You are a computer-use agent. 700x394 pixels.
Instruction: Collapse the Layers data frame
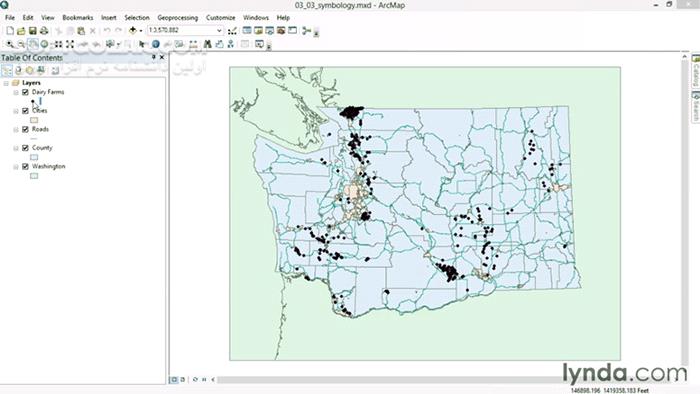tap(6, 83)
